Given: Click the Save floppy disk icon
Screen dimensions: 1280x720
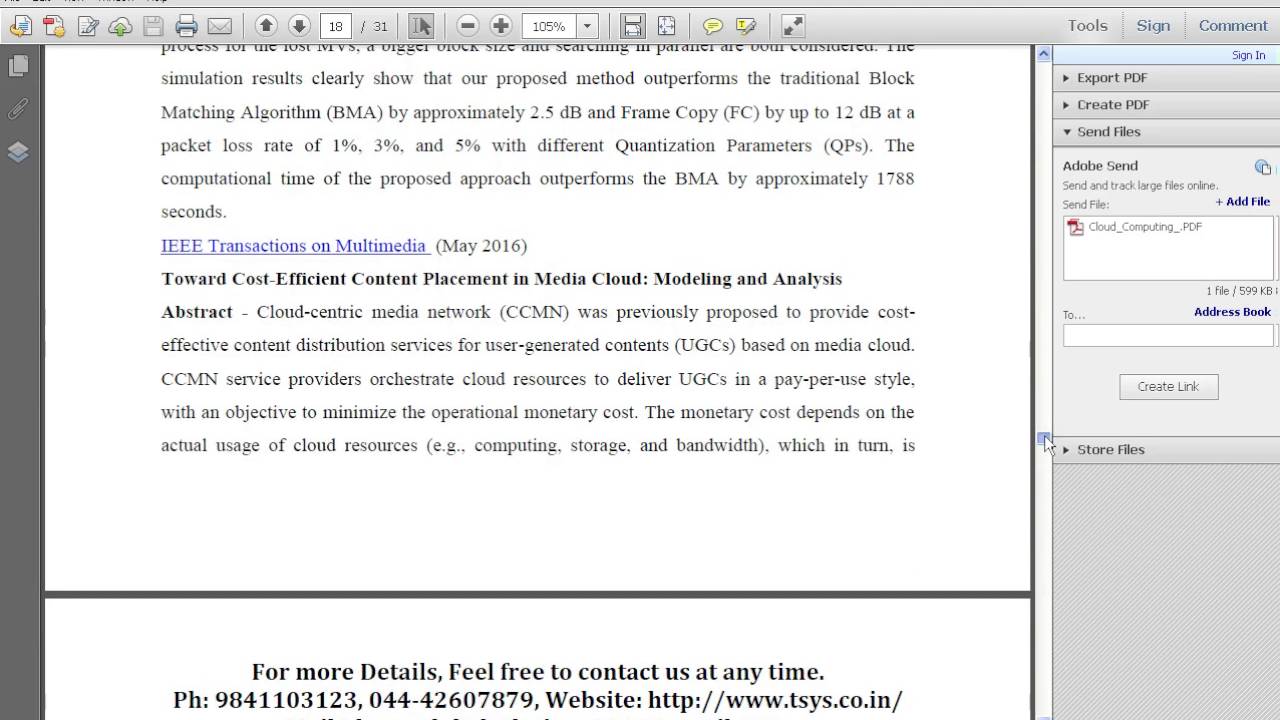Looking at the screenshot, I should (x=153, y=26).
